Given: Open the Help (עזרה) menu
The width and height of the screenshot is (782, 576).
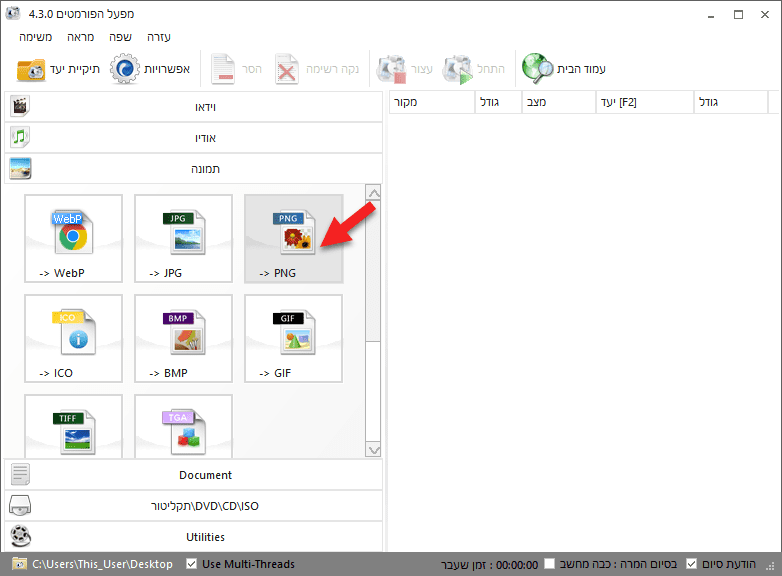Looking at the screenshot, I should point(159,37).
